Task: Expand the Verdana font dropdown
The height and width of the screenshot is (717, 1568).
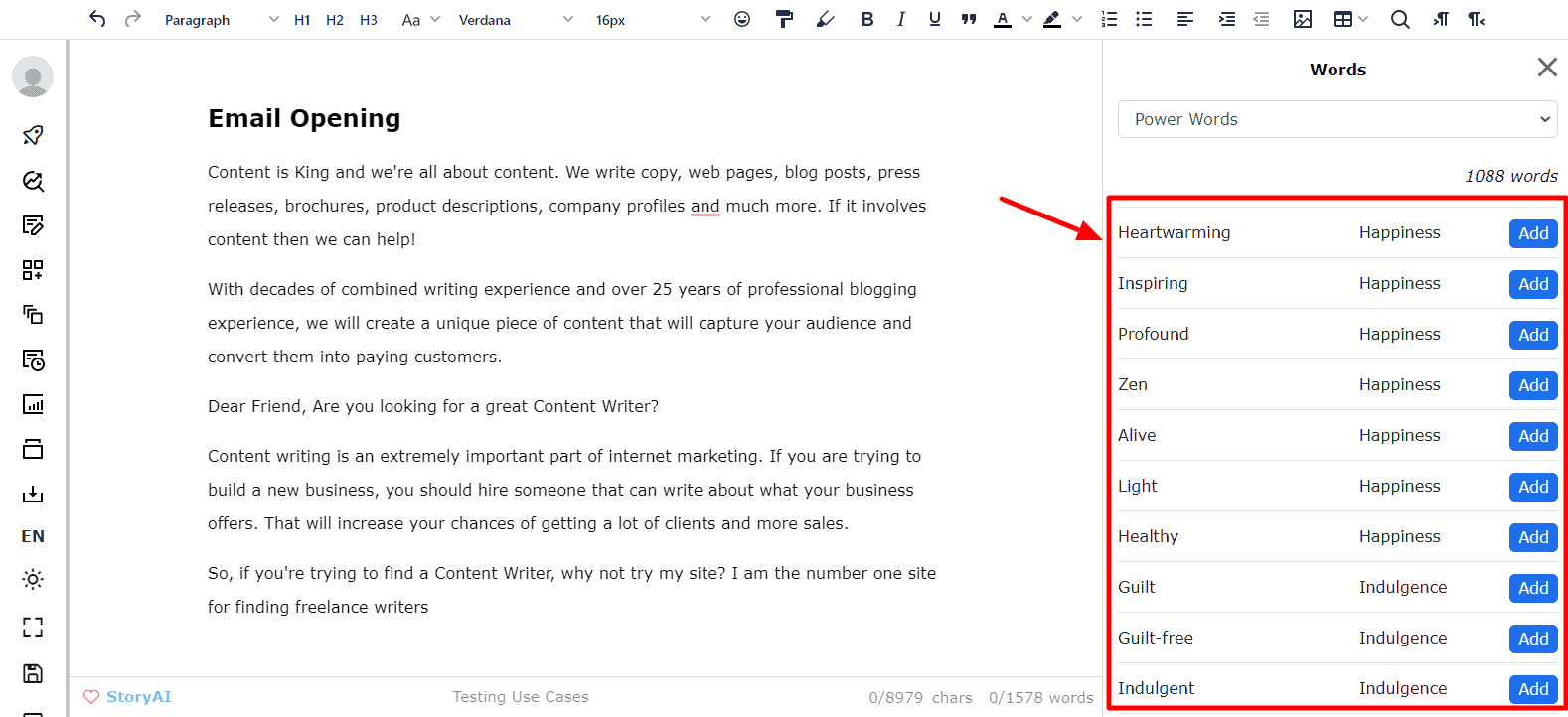Action: 515,20
